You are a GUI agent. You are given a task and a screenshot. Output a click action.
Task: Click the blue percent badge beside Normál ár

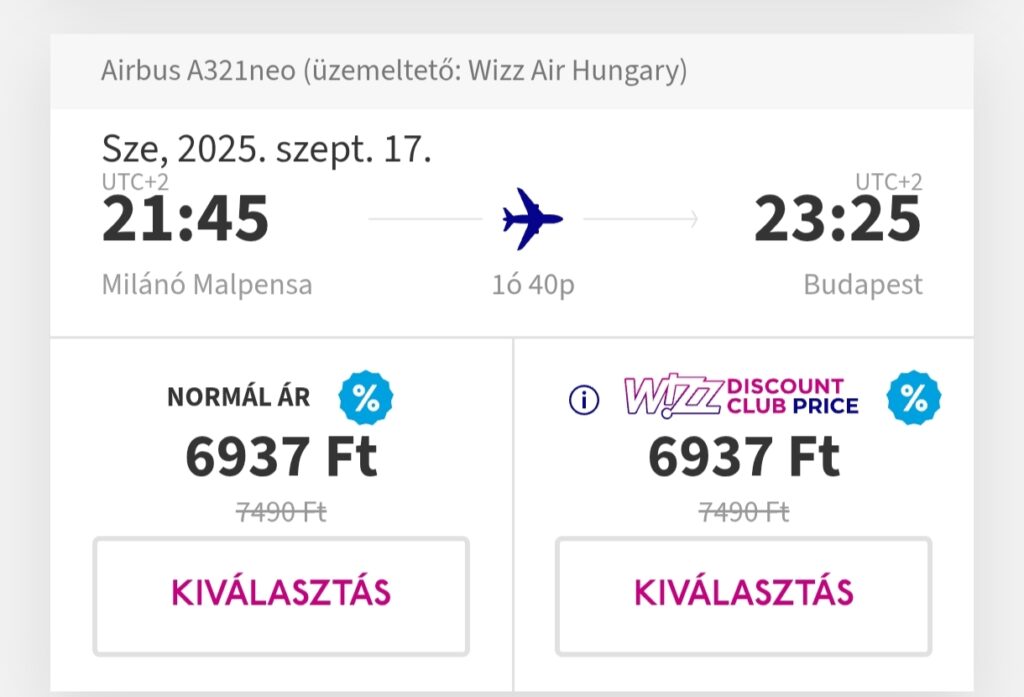(x=366, y=398)
